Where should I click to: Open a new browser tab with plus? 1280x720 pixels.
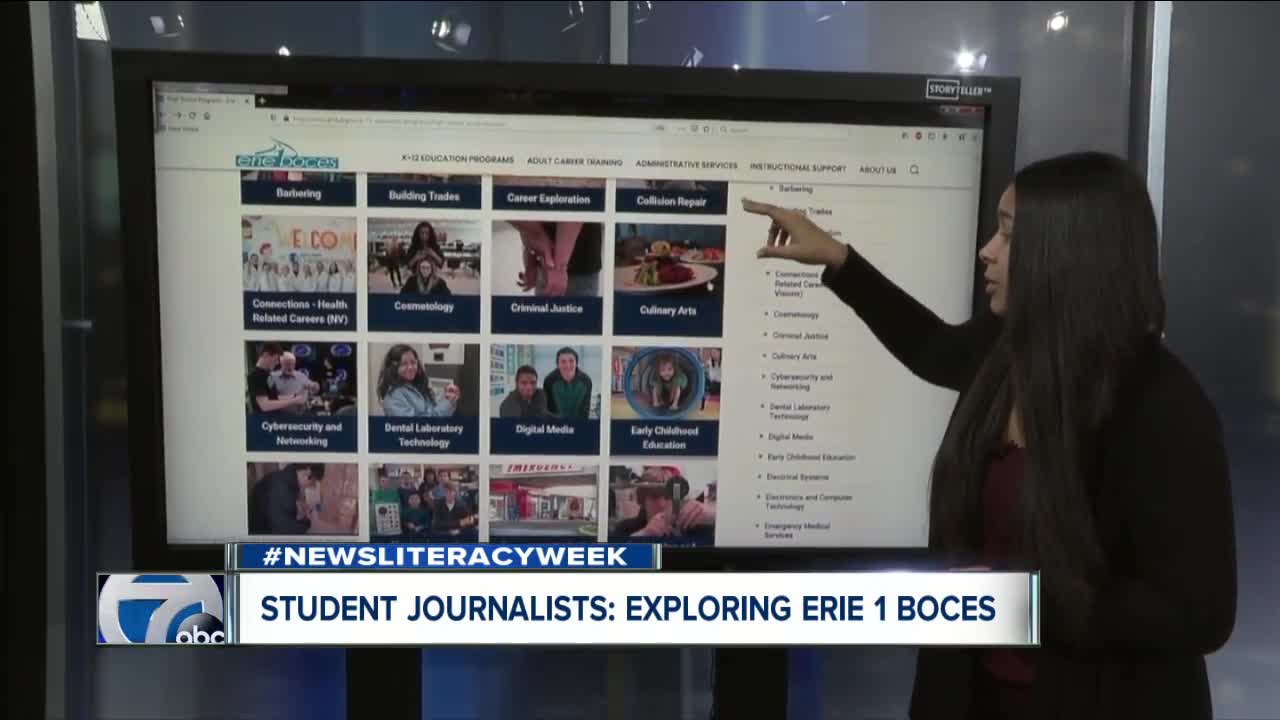(263, 101)
